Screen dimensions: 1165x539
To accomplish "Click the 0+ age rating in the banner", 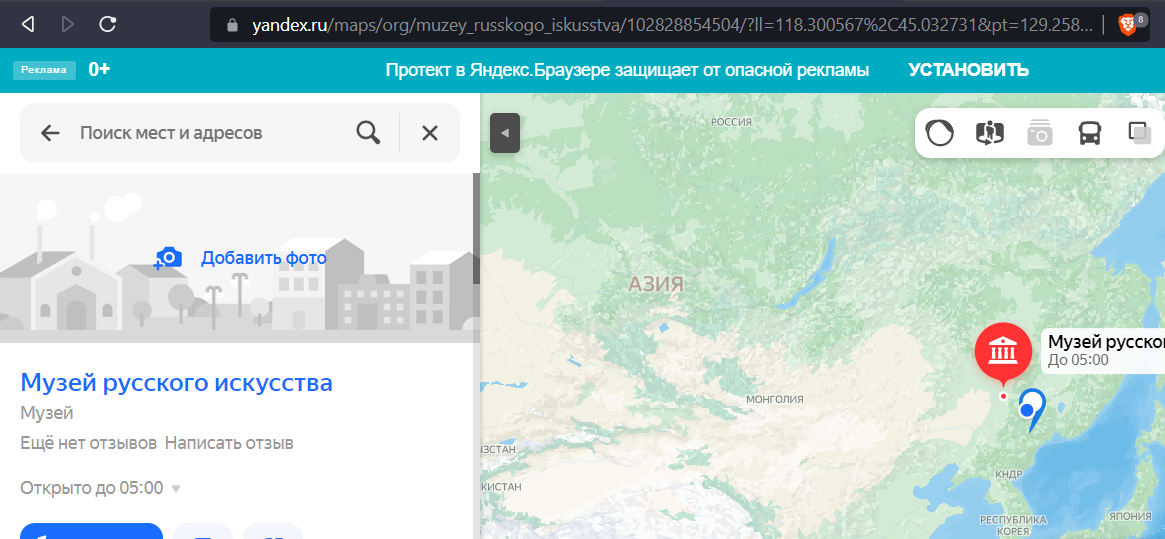I will pos(100,70).
